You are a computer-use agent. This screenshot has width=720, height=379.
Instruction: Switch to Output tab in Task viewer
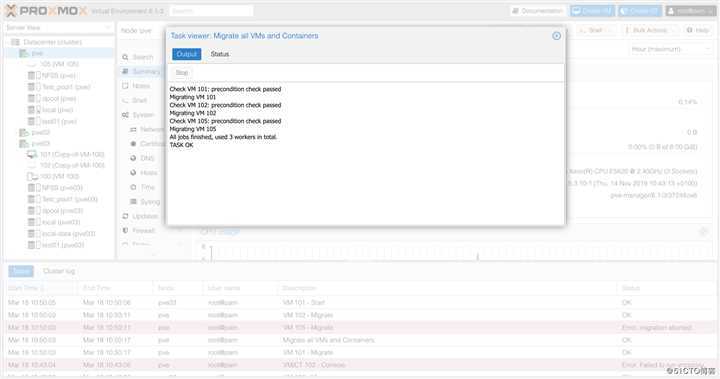tap(186, 54)
